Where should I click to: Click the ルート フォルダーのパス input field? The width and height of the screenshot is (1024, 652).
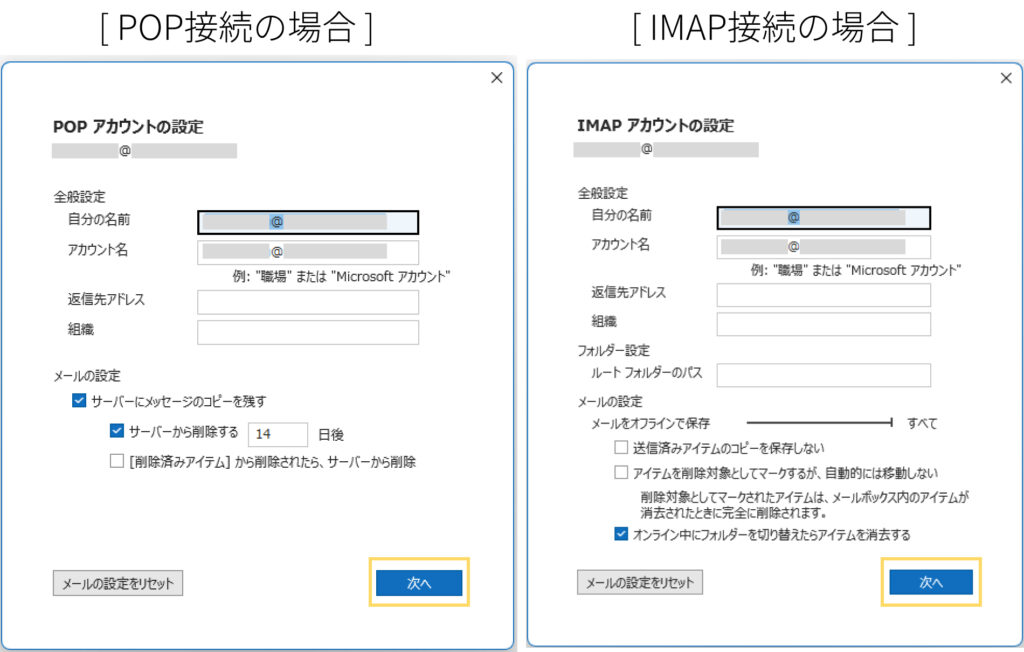(x=823, y=375)
